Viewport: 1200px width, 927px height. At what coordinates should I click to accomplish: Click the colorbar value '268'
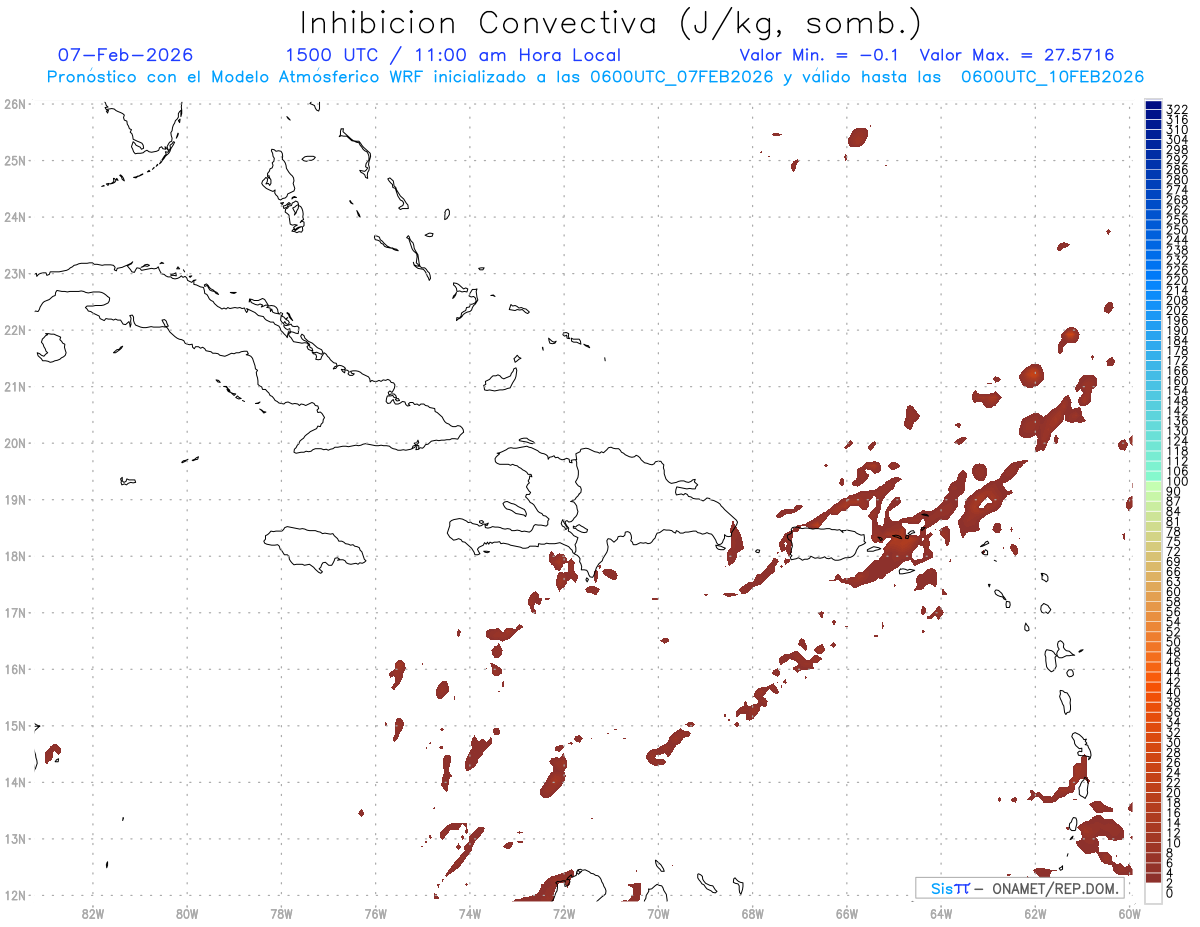1177,199
